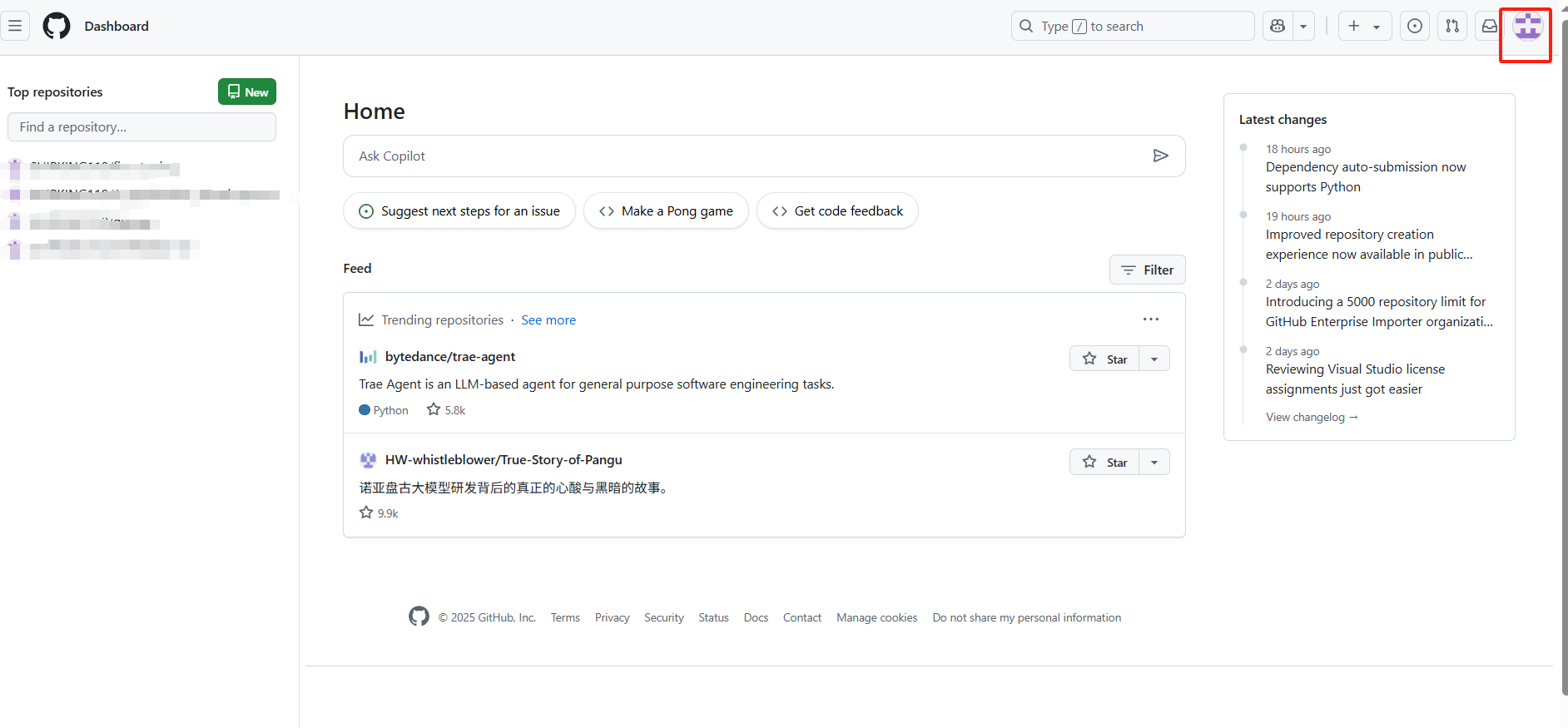This screenshot has width=1568, height=728.
Task: Open Dependency auto-submission changelog entry
Action: click(x=1366, y=177)
